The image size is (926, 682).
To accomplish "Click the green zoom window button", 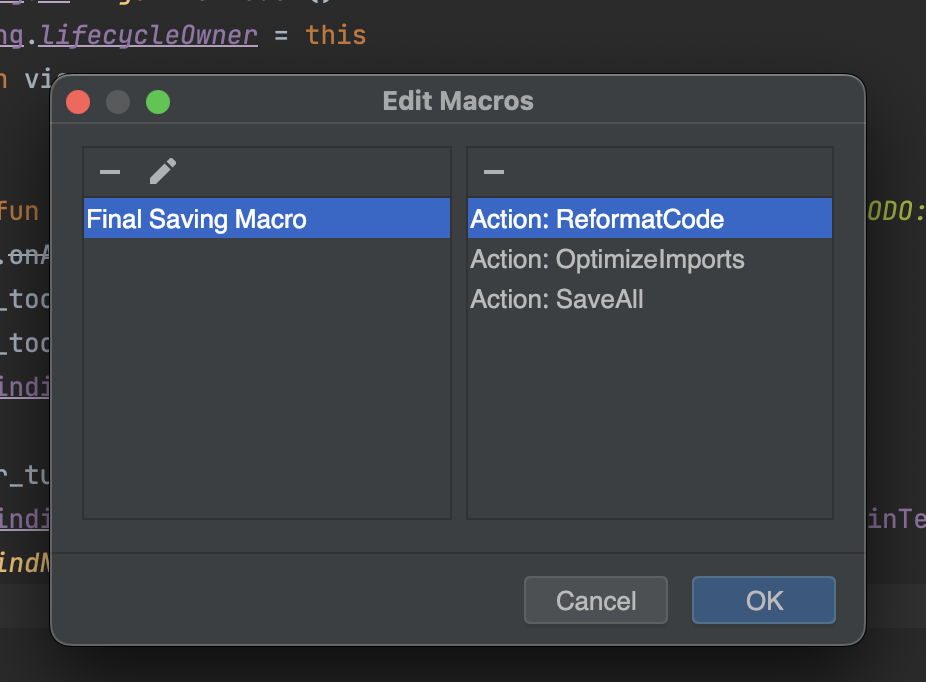I will pyautogui.click(x=158, y=102).
